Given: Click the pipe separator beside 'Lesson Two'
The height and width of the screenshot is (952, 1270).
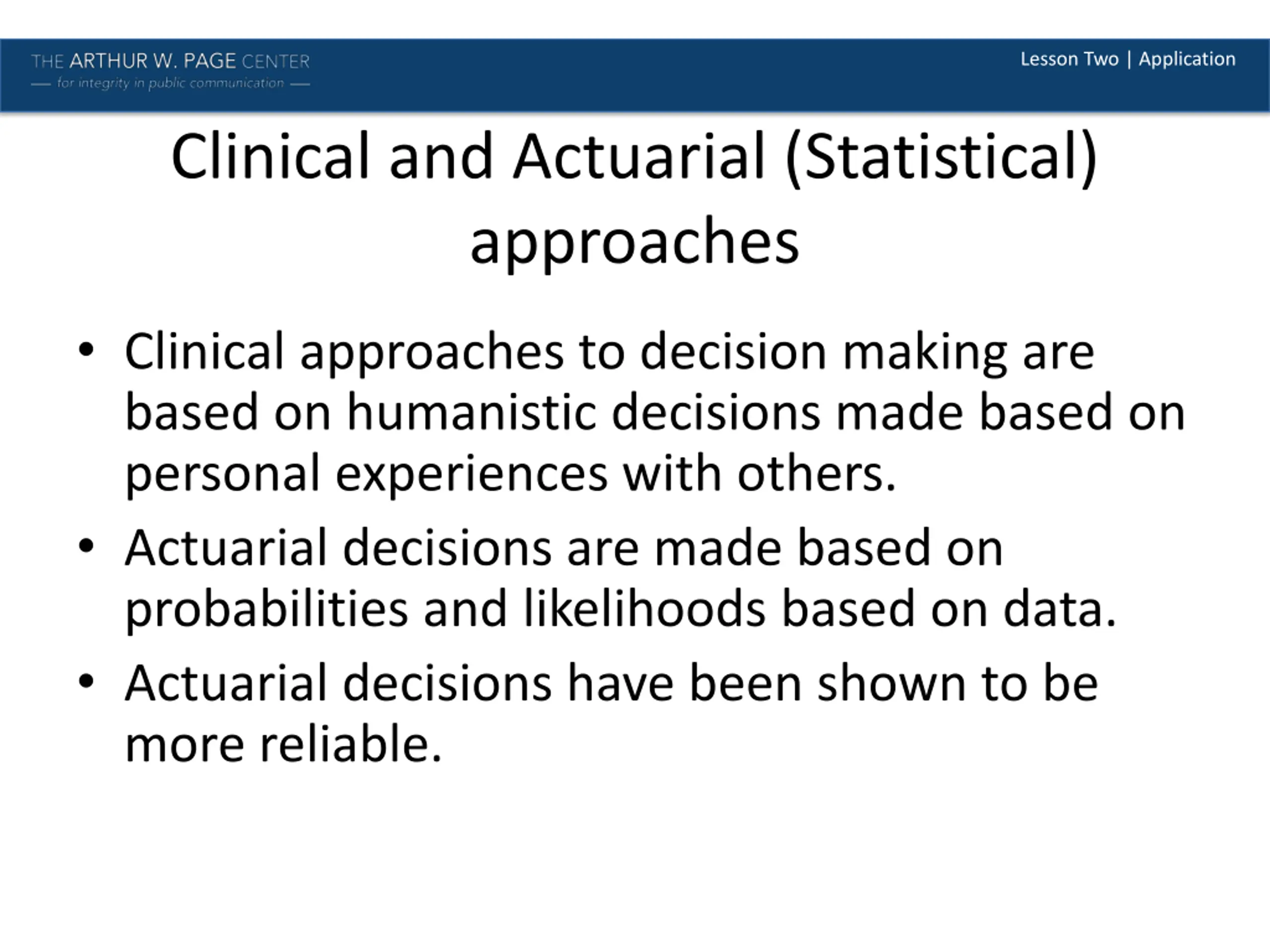Looking at the screenshot, I should [1129, 59].
